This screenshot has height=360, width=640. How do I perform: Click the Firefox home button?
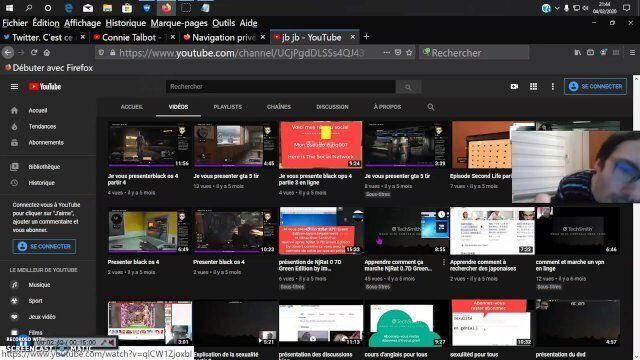47,53
